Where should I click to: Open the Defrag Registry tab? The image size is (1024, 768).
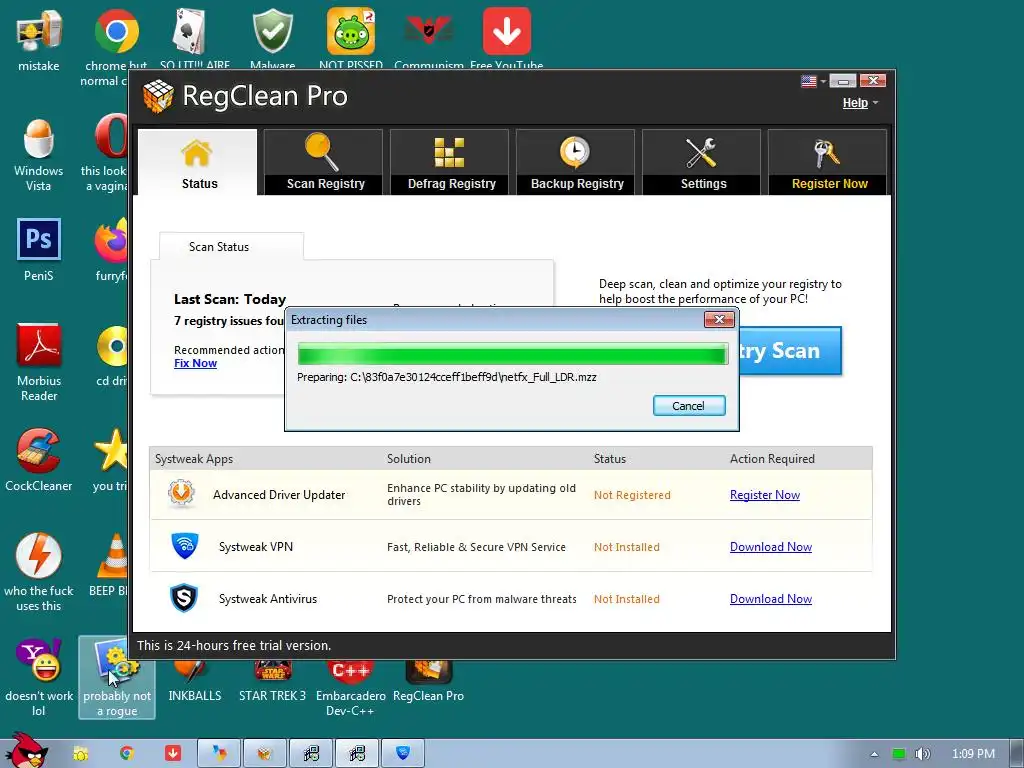pos(451,161)
